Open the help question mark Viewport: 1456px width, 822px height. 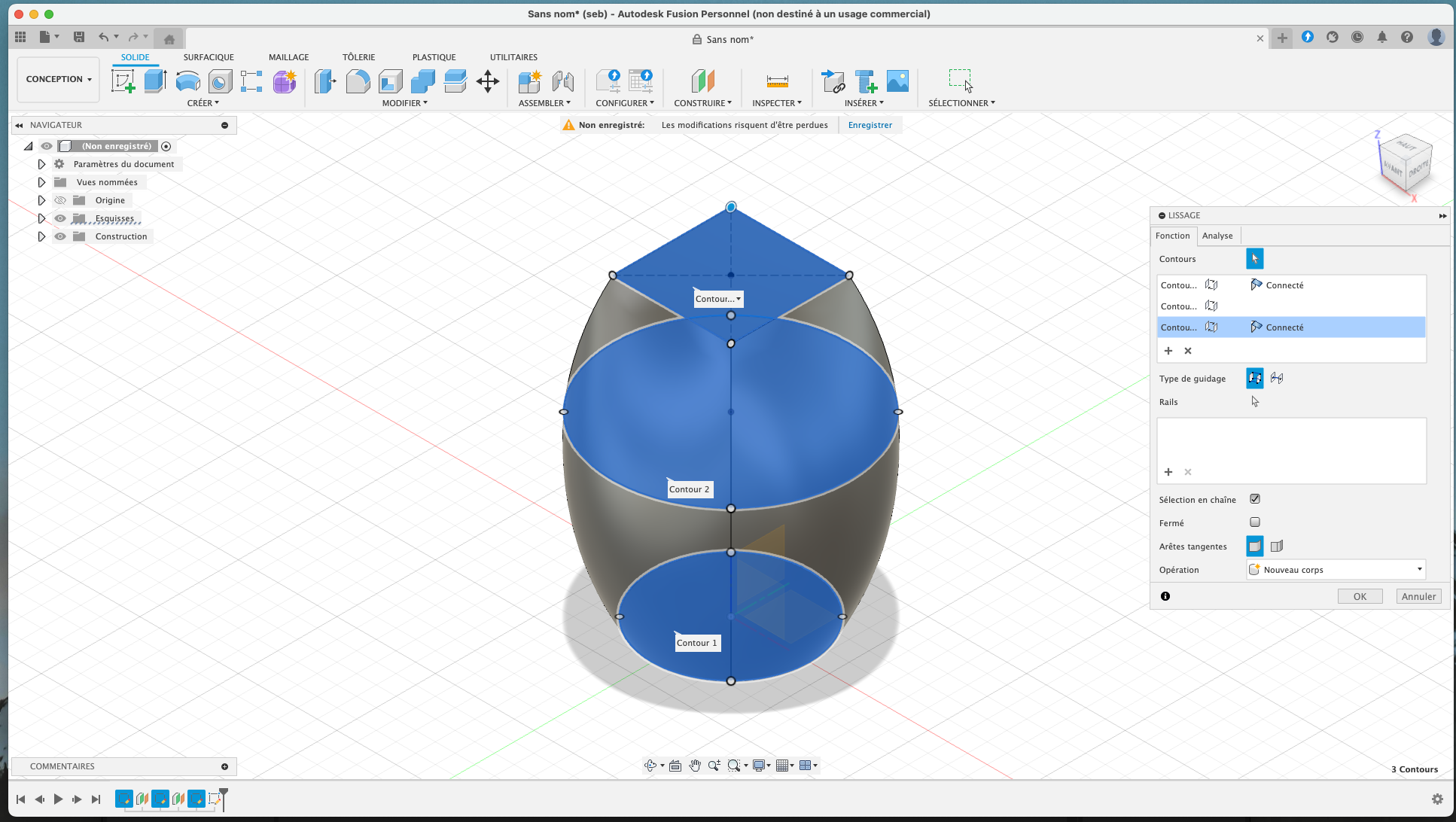click(1407, 37)
